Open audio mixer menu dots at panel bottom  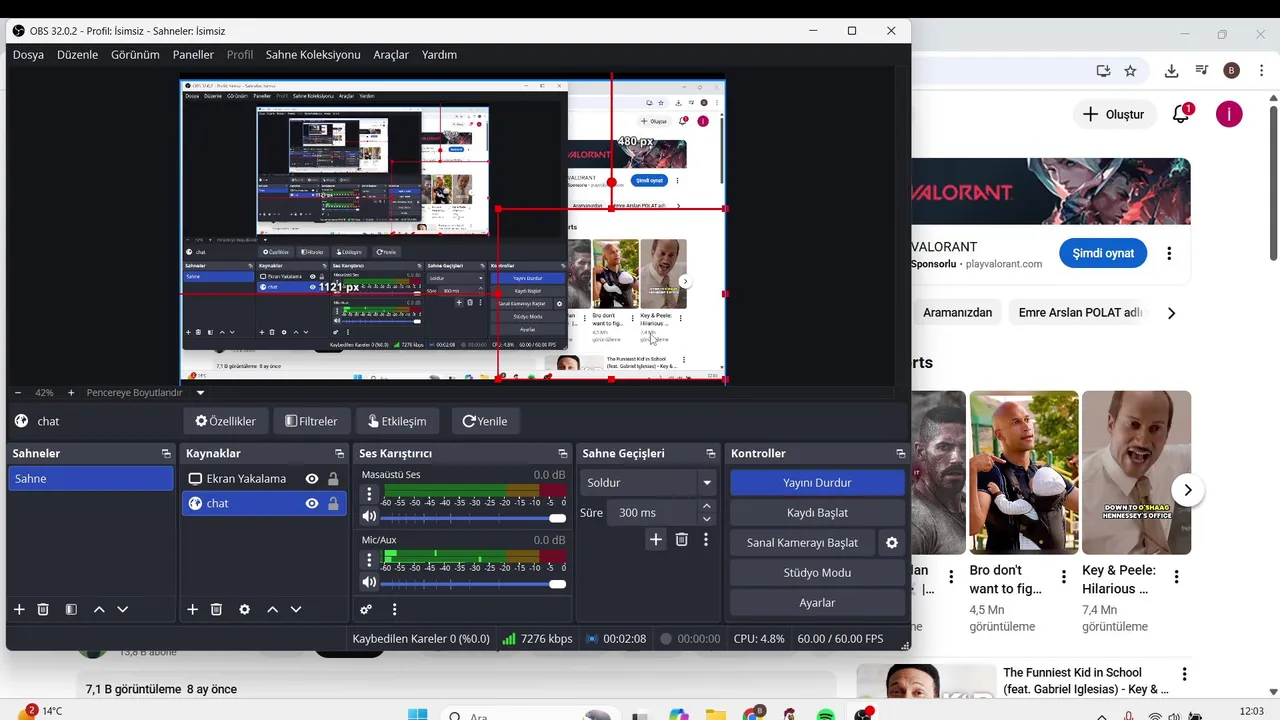point(394,609)
